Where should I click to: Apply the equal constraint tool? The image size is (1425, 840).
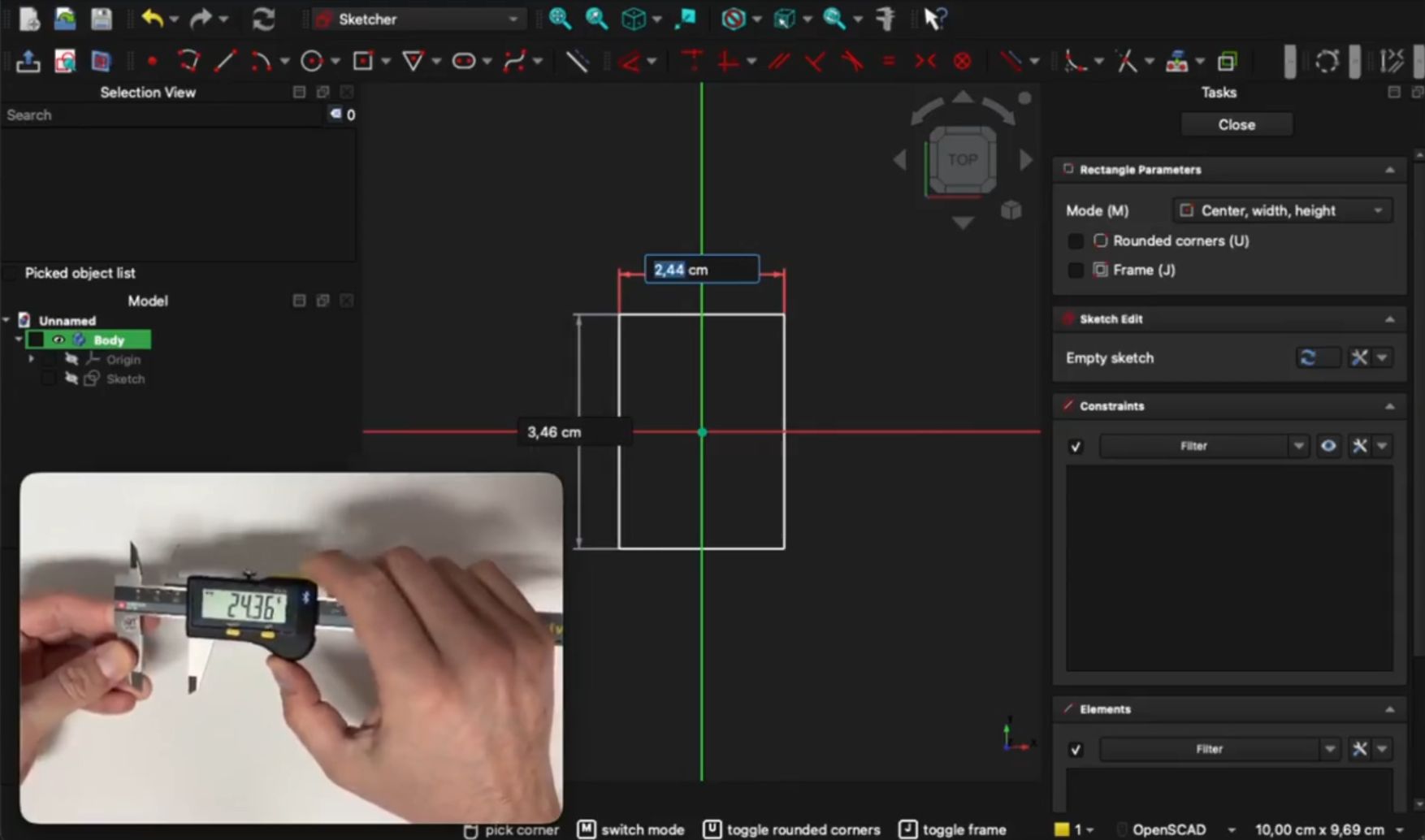tap(888, 61)
